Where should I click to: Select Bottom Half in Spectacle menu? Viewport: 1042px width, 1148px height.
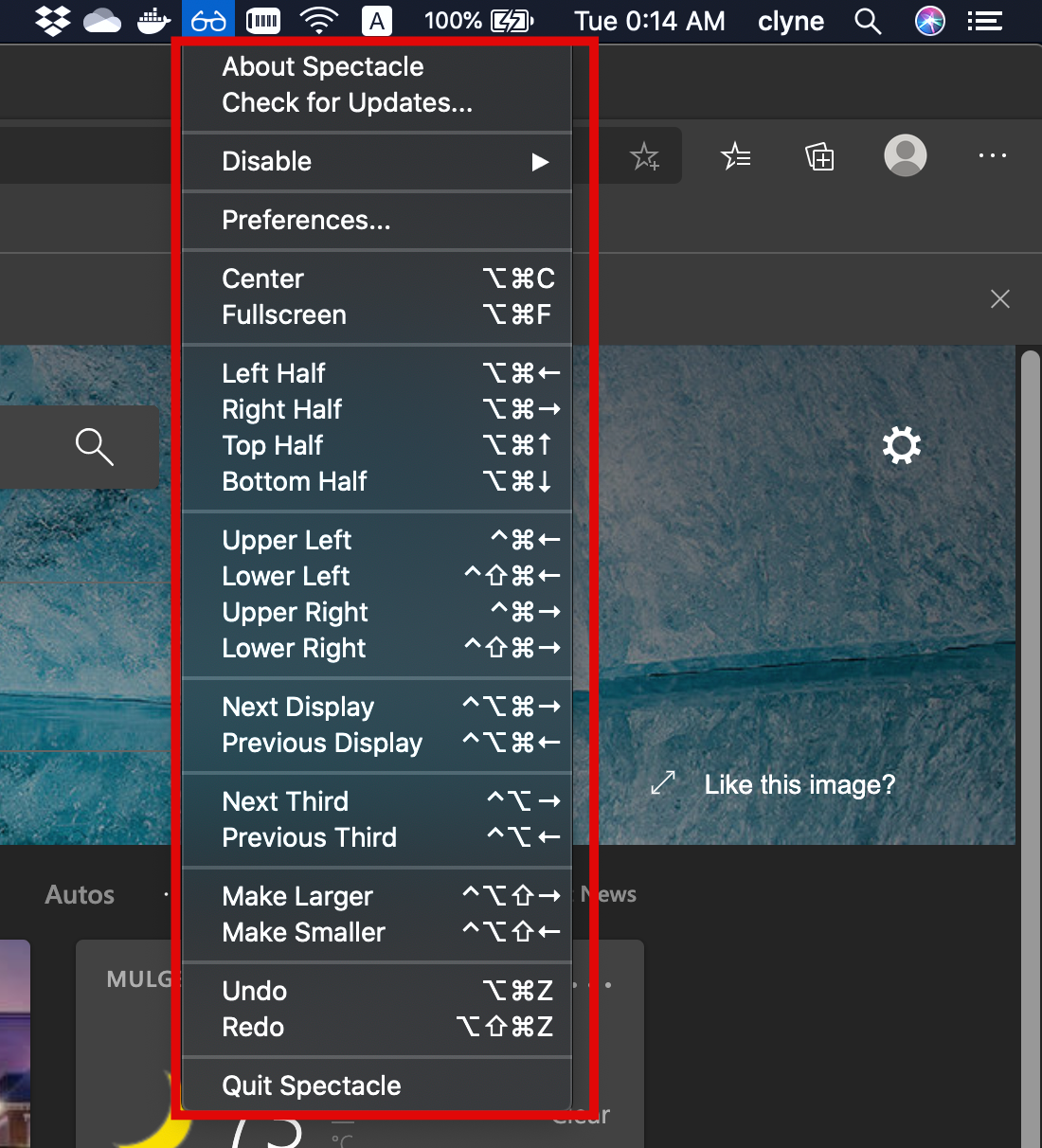(377, 481)
